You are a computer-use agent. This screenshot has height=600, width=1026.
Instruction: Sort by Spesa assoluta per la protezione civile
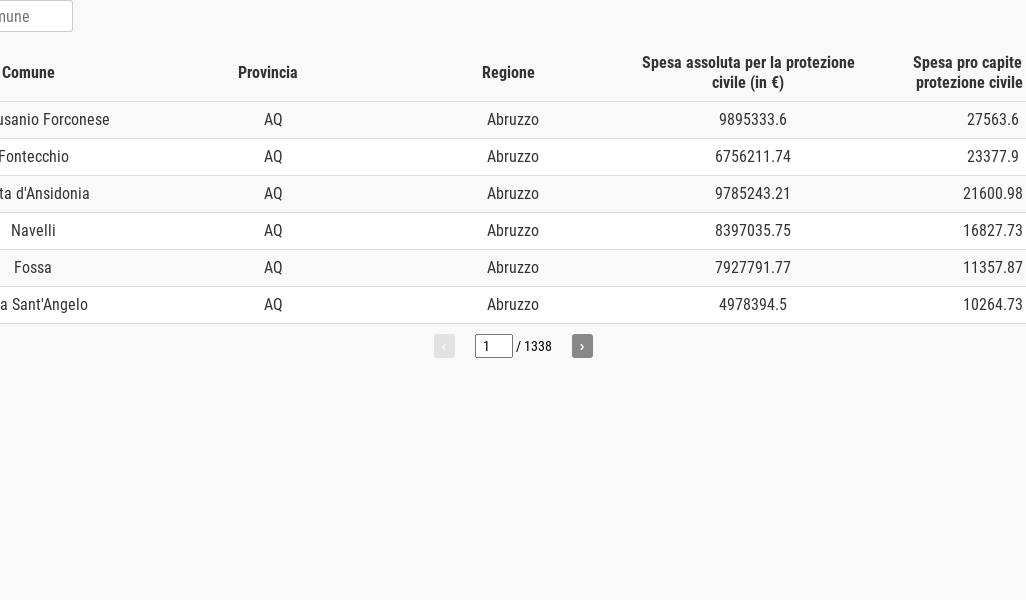748,73
